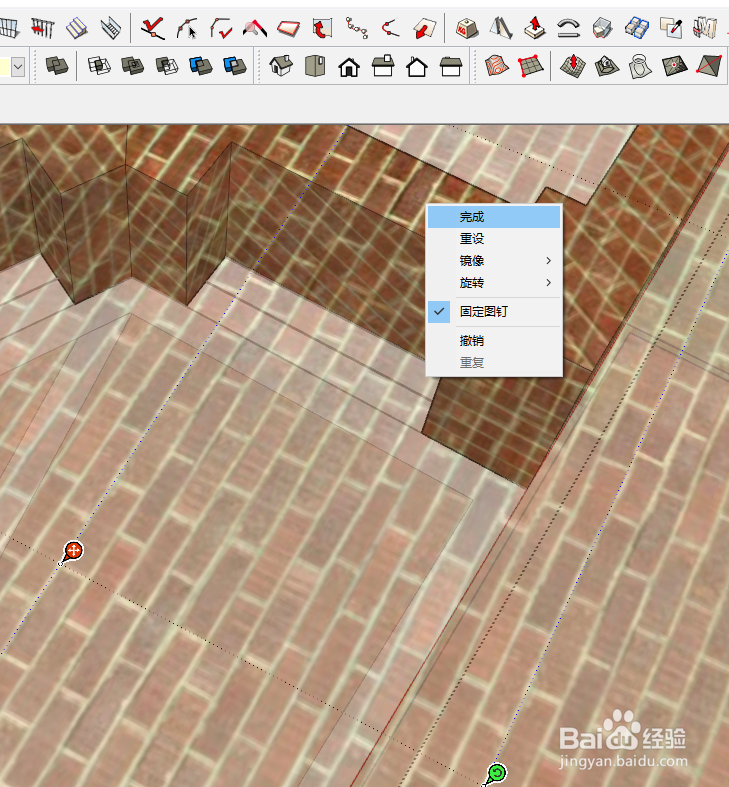Click the dotted point path icon
The image size is (729, 787).
pos(356,29)
